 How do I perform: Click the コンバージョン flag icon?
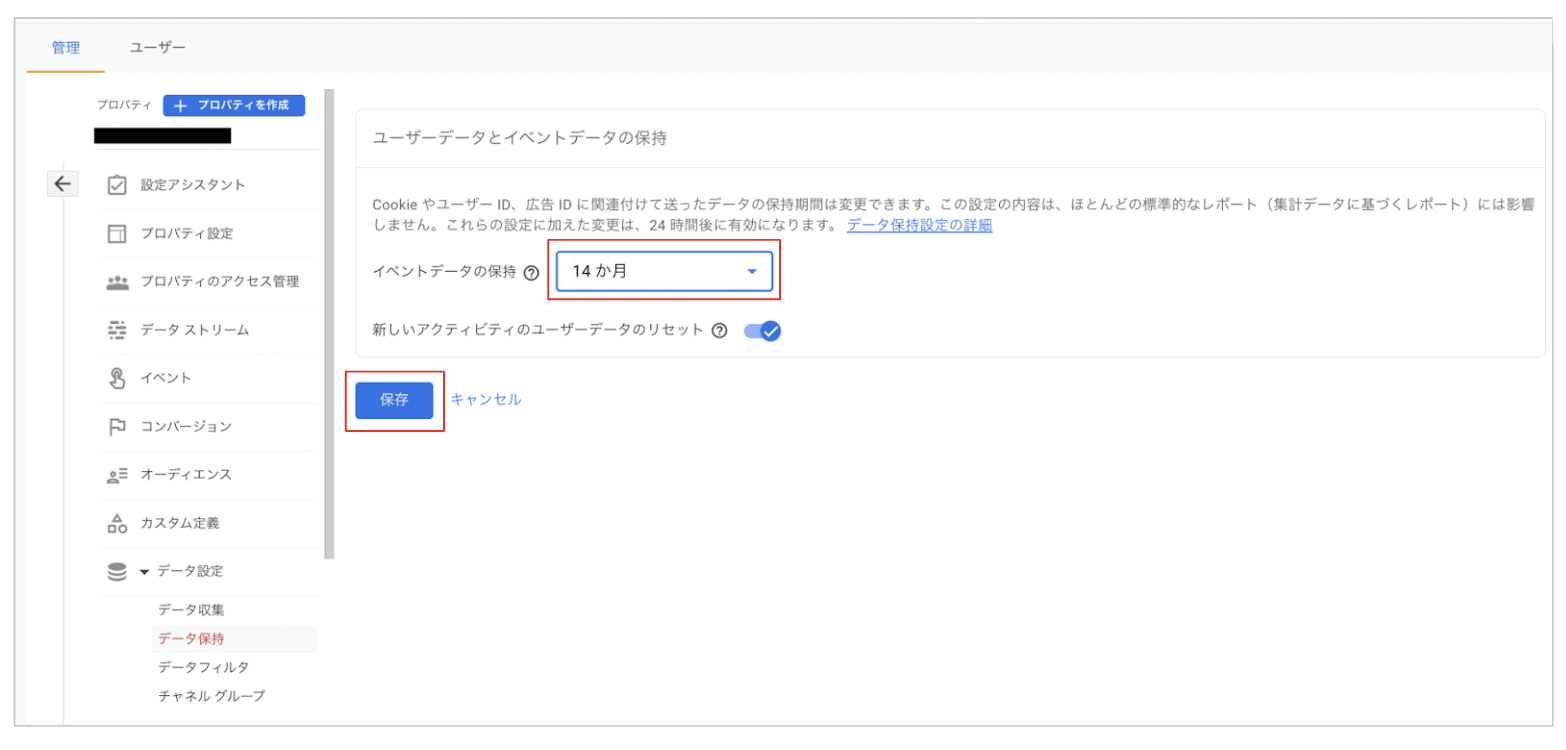coord(117,427)
